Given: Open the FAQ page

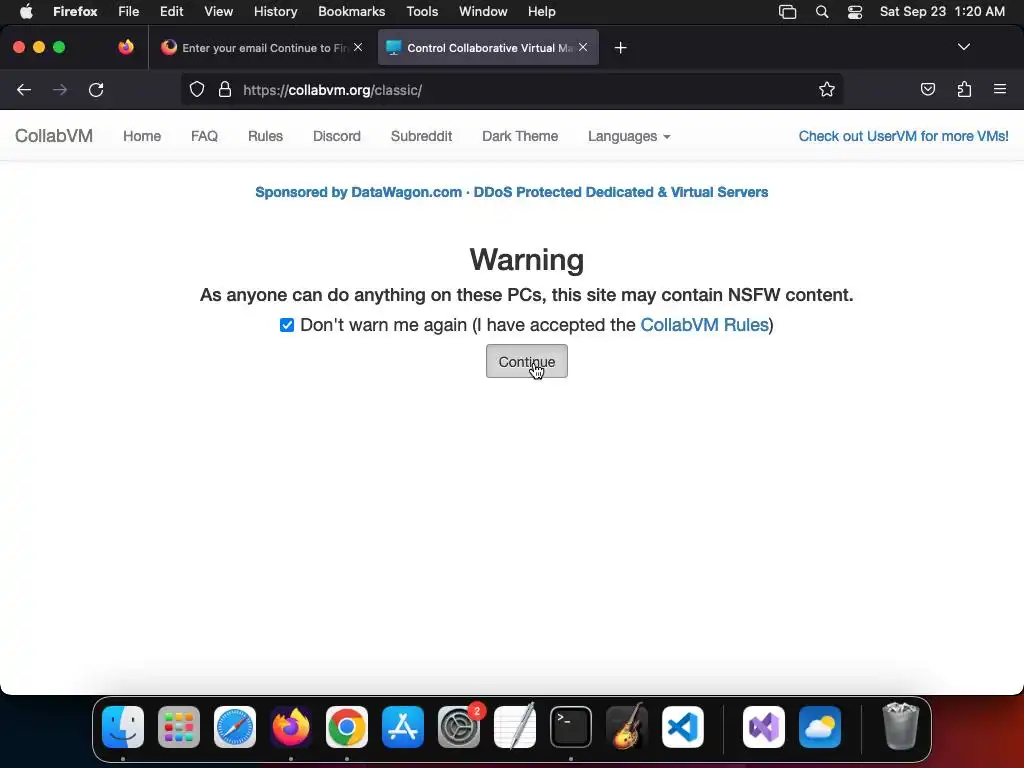Looking at the screenshot, I should (x=204, y=136).
